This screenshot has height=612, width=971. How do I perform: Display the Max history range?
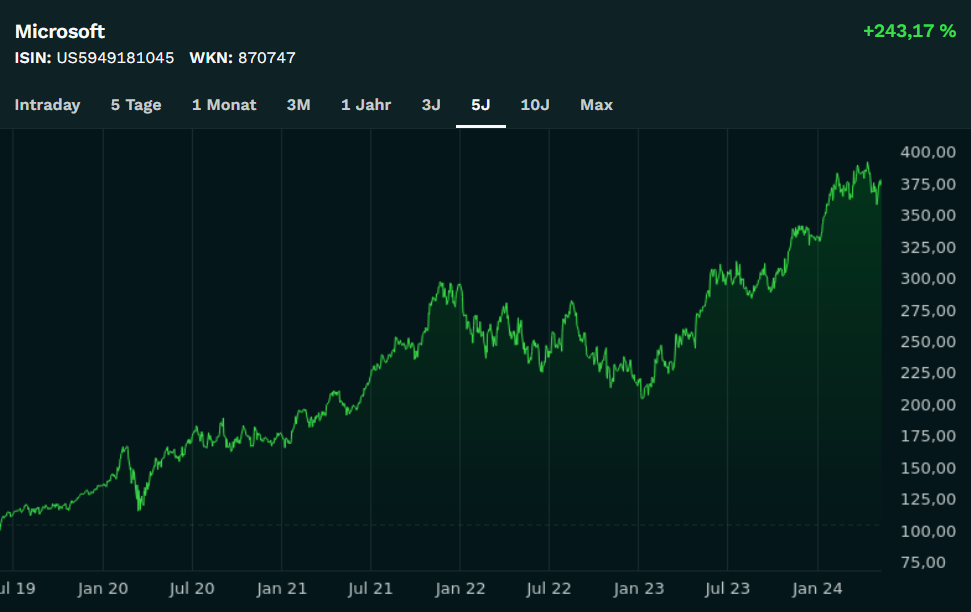(596, 105)
